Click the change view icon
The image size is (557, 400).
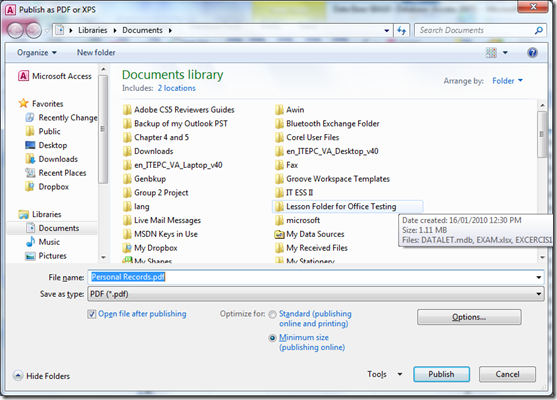pos(491,53)
